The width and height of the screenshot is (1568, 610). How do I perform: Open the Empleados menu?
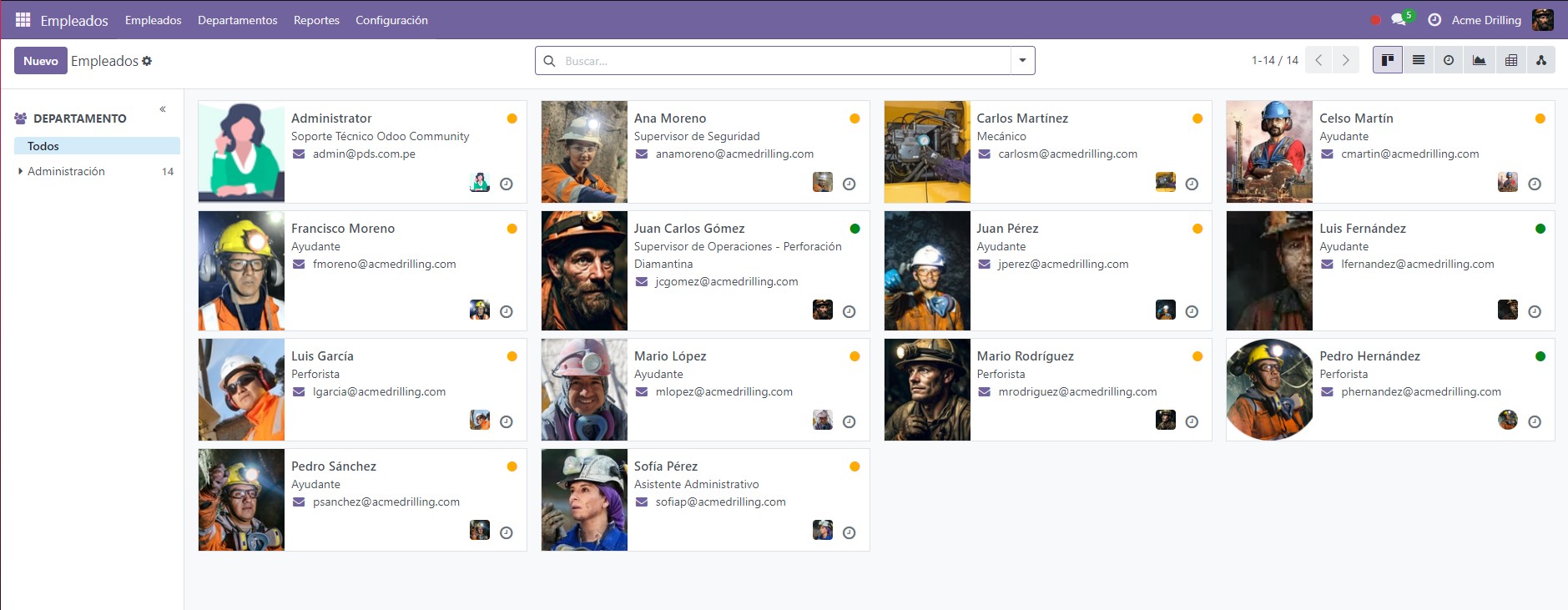[154, 20]
